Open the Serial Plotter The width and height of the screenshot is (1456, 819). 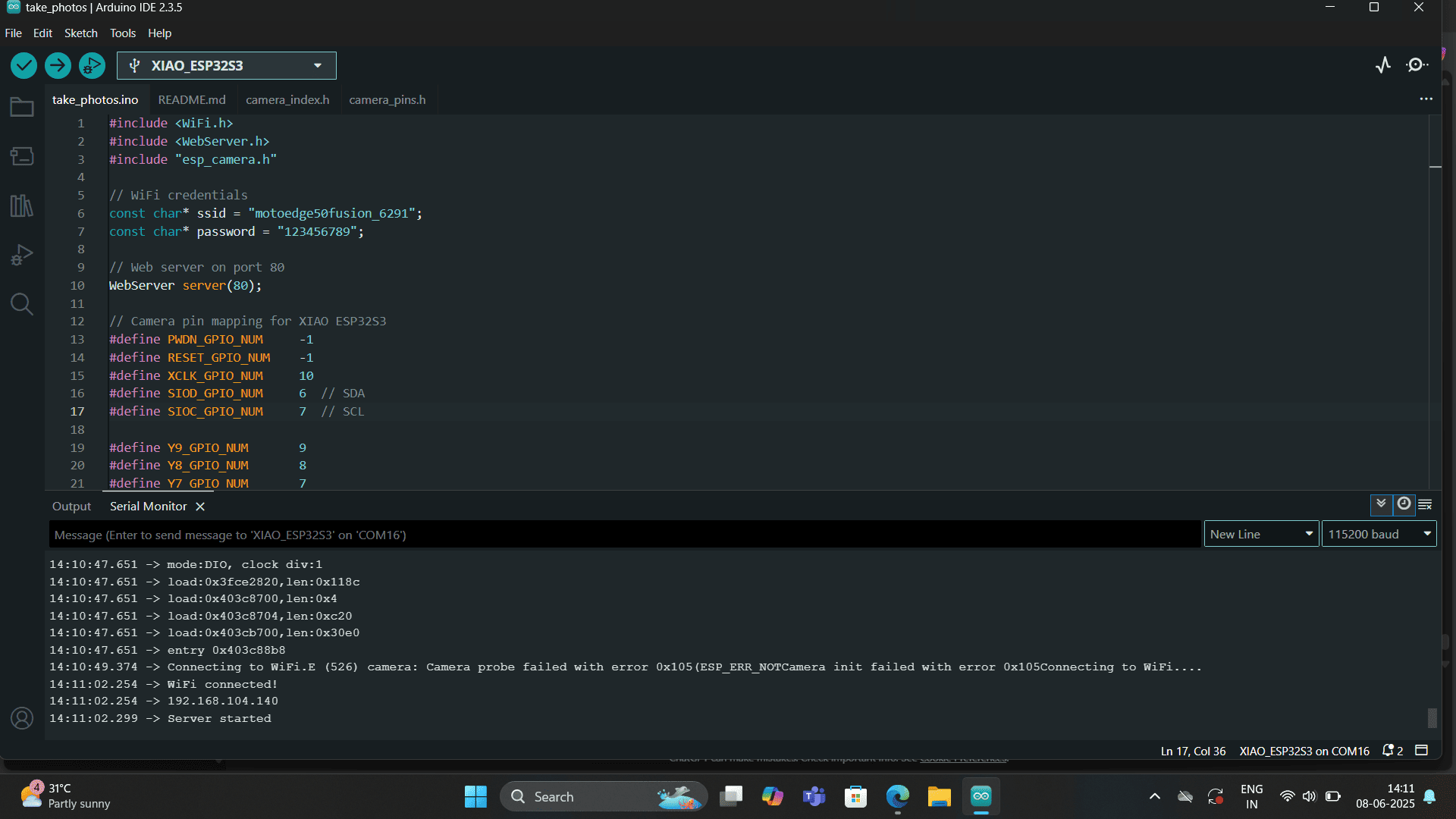click(x=1383, y=65)
